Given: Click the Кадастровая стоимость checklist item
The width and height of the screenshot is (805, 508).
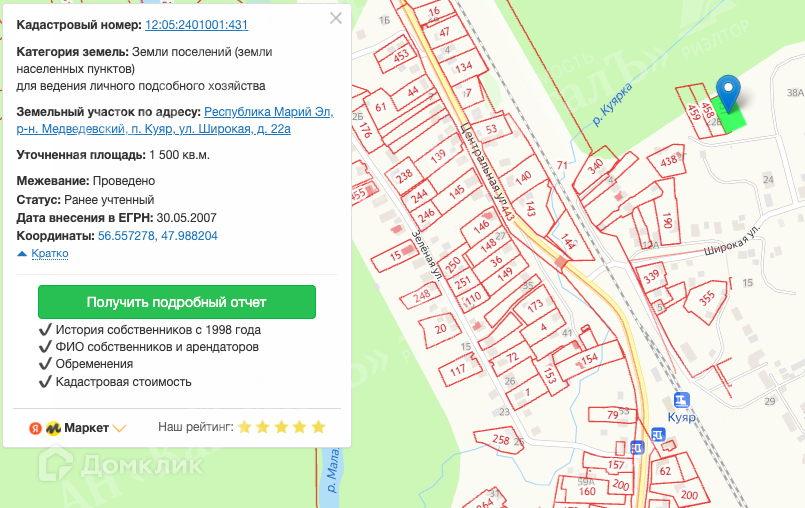Looking at the screenshot, I should pyautogui.click(x=115, y=382).
